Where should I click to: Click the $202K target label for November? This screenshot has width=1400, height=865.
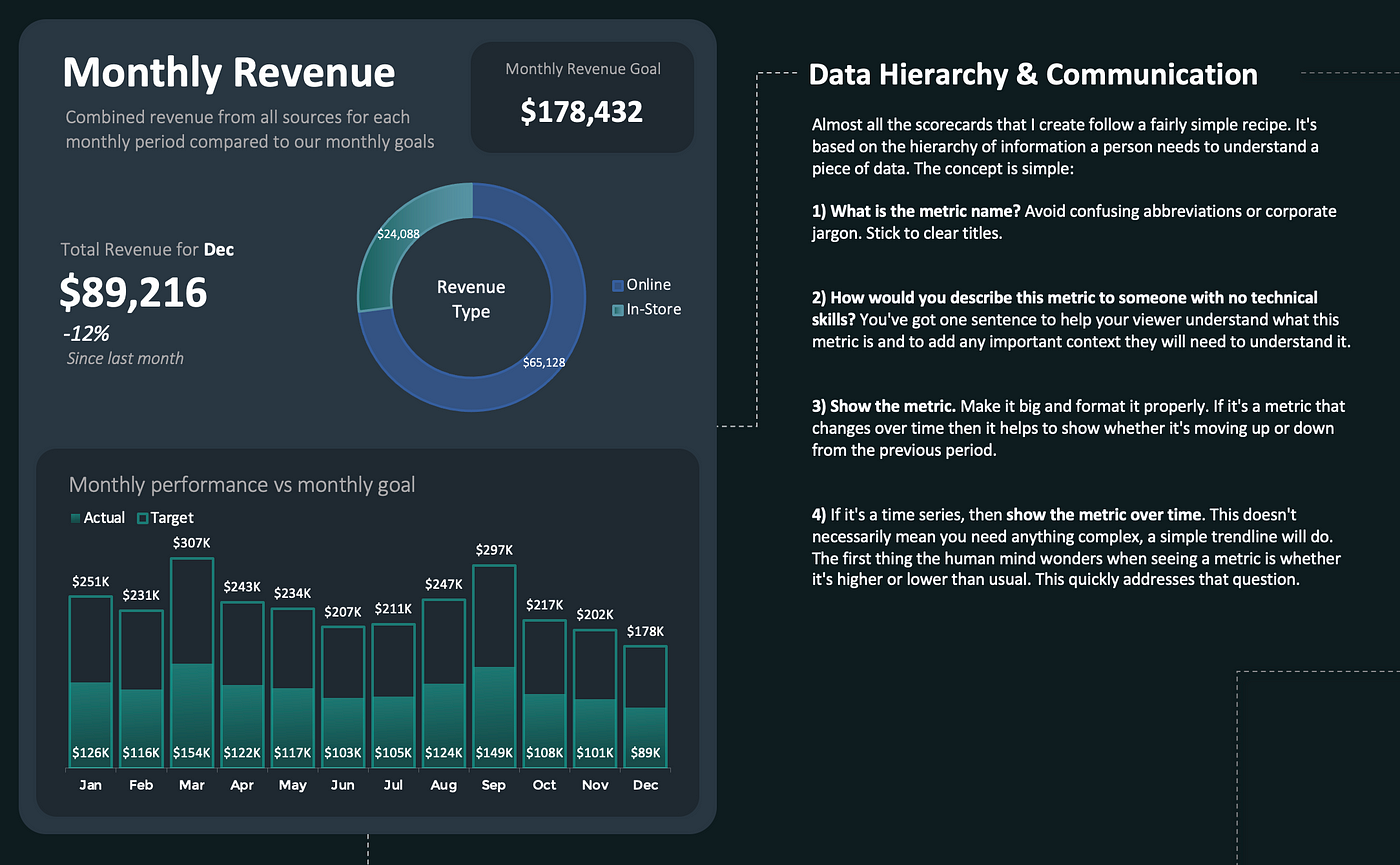[x=595, y=615]
